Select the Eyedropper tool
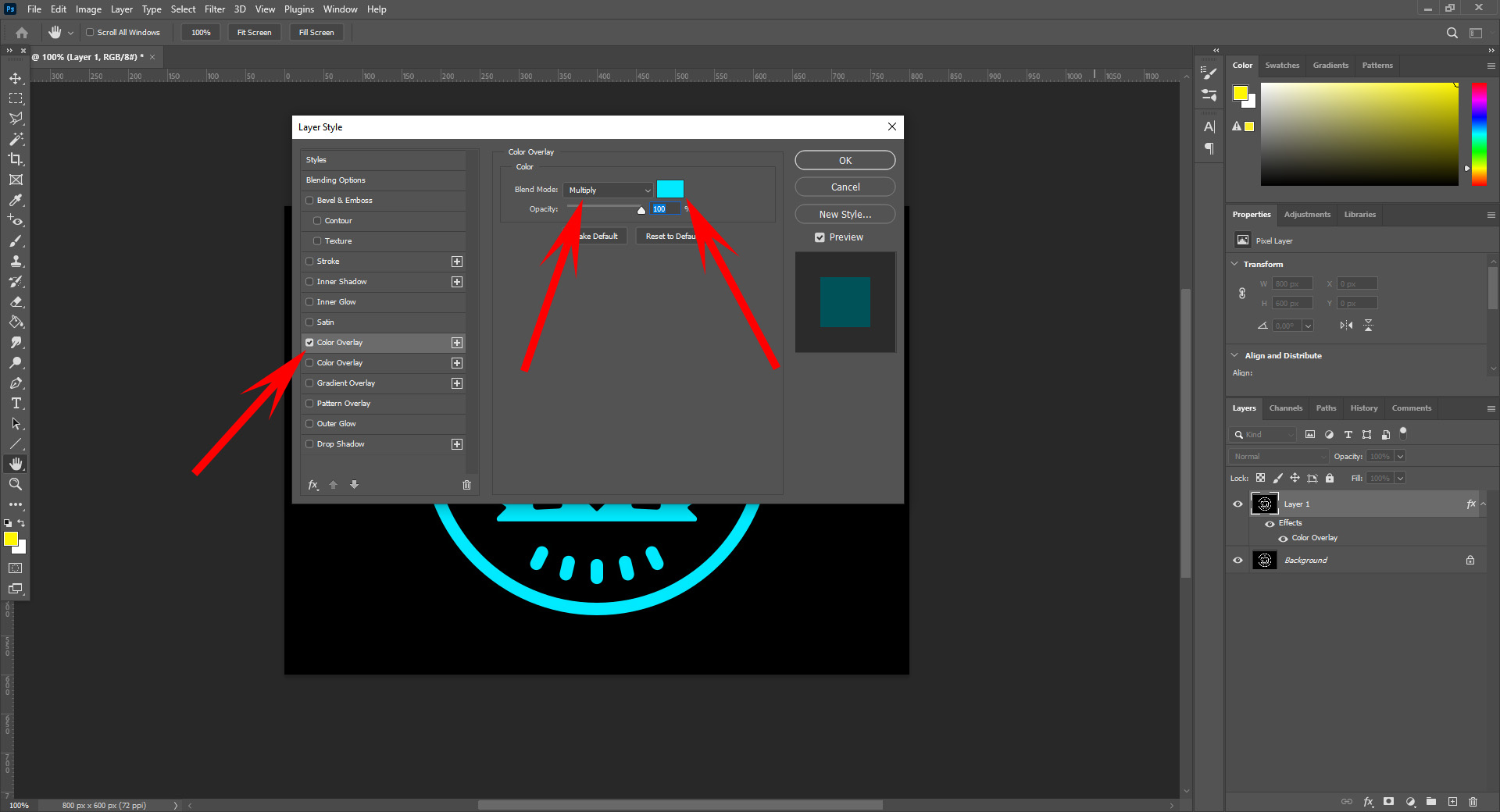This screenshot has height=812, width=1500. pyautogui.click(x=16, y=200)
